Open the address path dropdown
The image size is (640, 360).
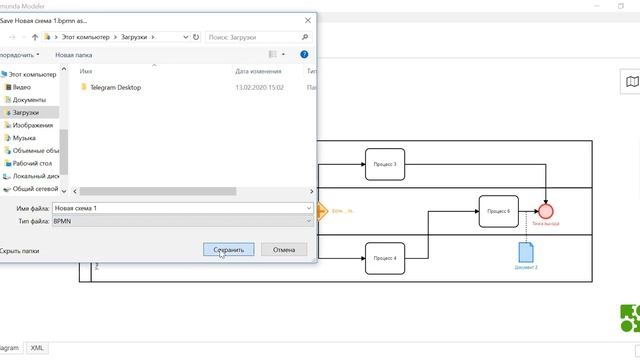click(x=185, y=37)
